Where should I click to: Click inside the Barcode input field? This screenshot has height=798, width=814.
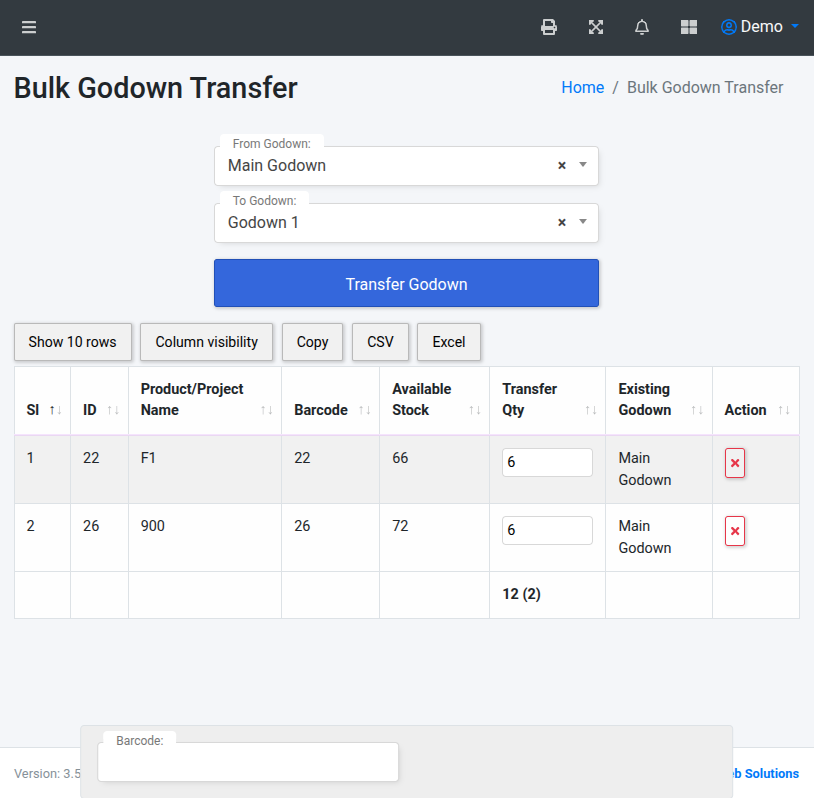coord(247,762)
